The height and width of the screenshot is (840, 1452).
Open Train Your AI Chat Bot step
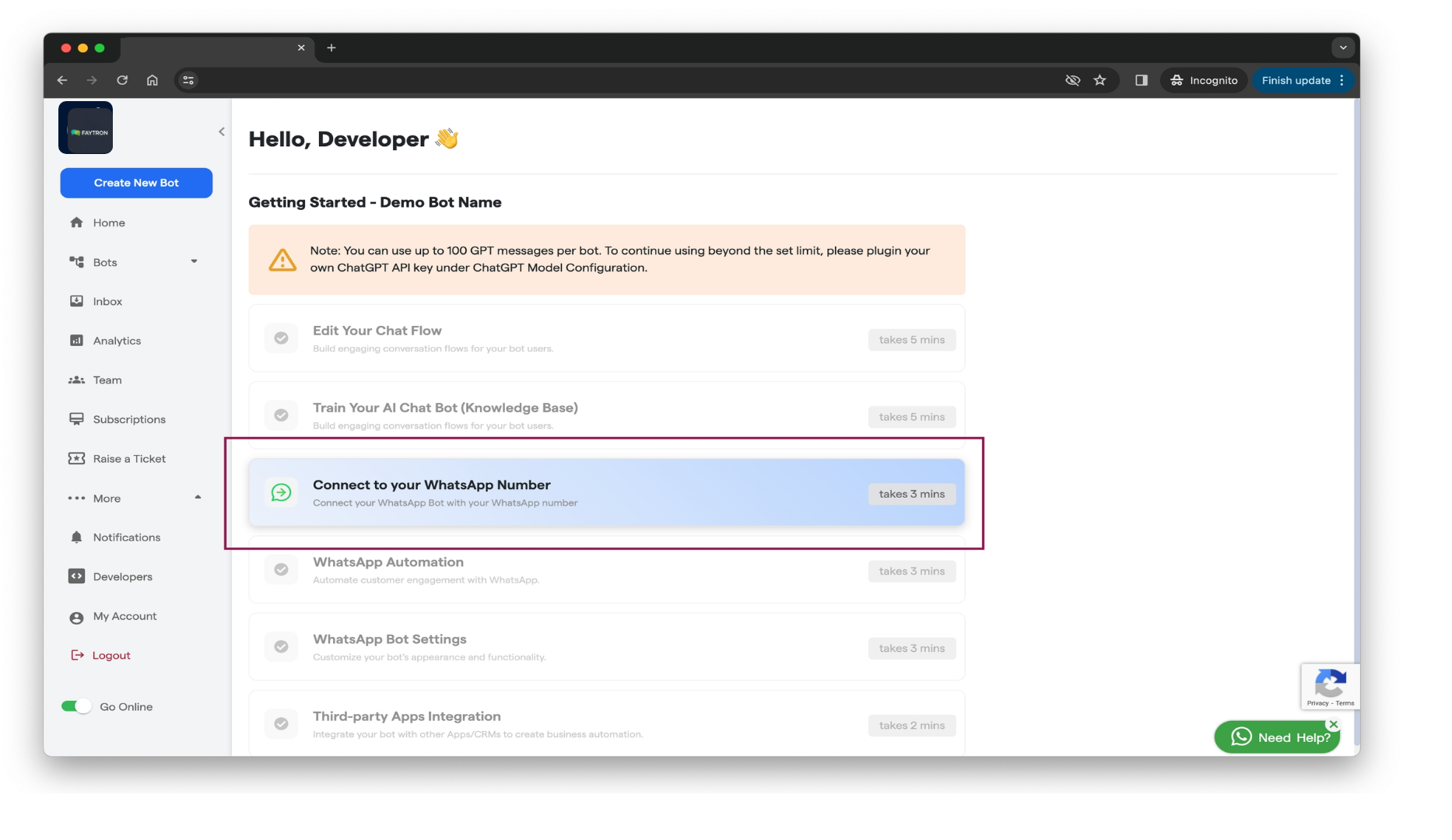607,415
